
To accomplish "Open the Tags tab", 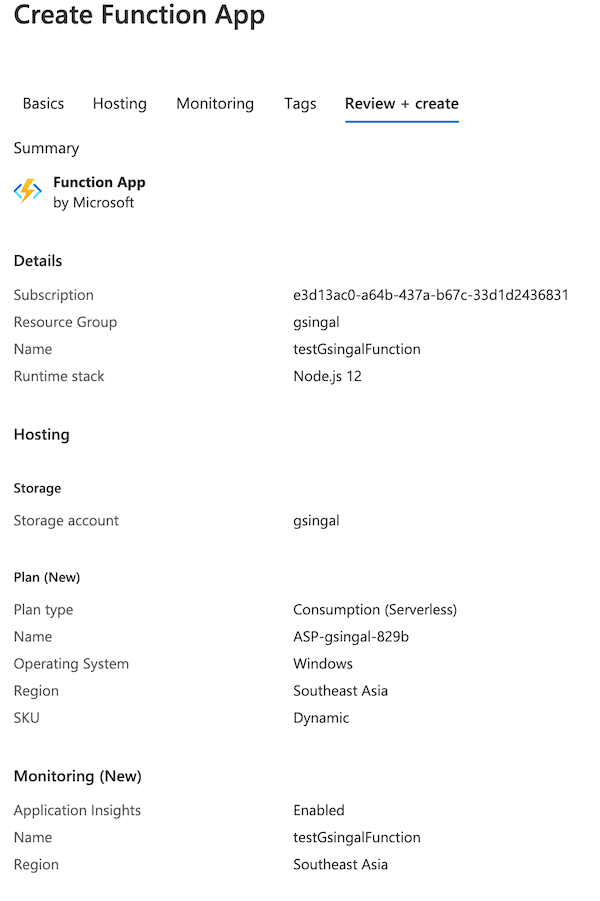I will 300,103.
